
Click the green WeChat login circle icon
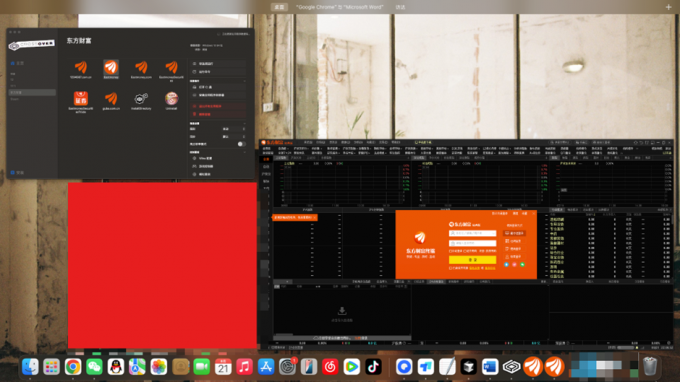point(523,264)
